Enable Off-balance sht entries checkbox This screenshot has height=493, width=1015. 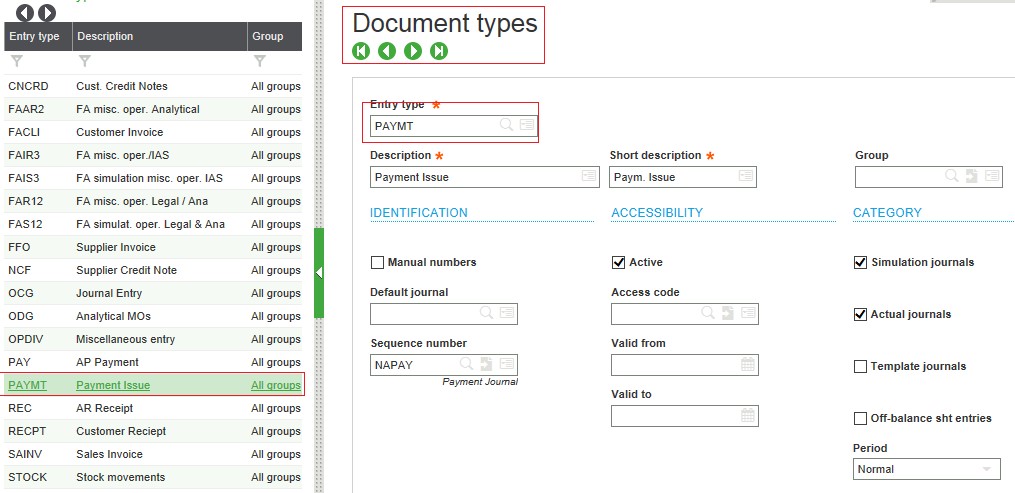pos(860,418)
